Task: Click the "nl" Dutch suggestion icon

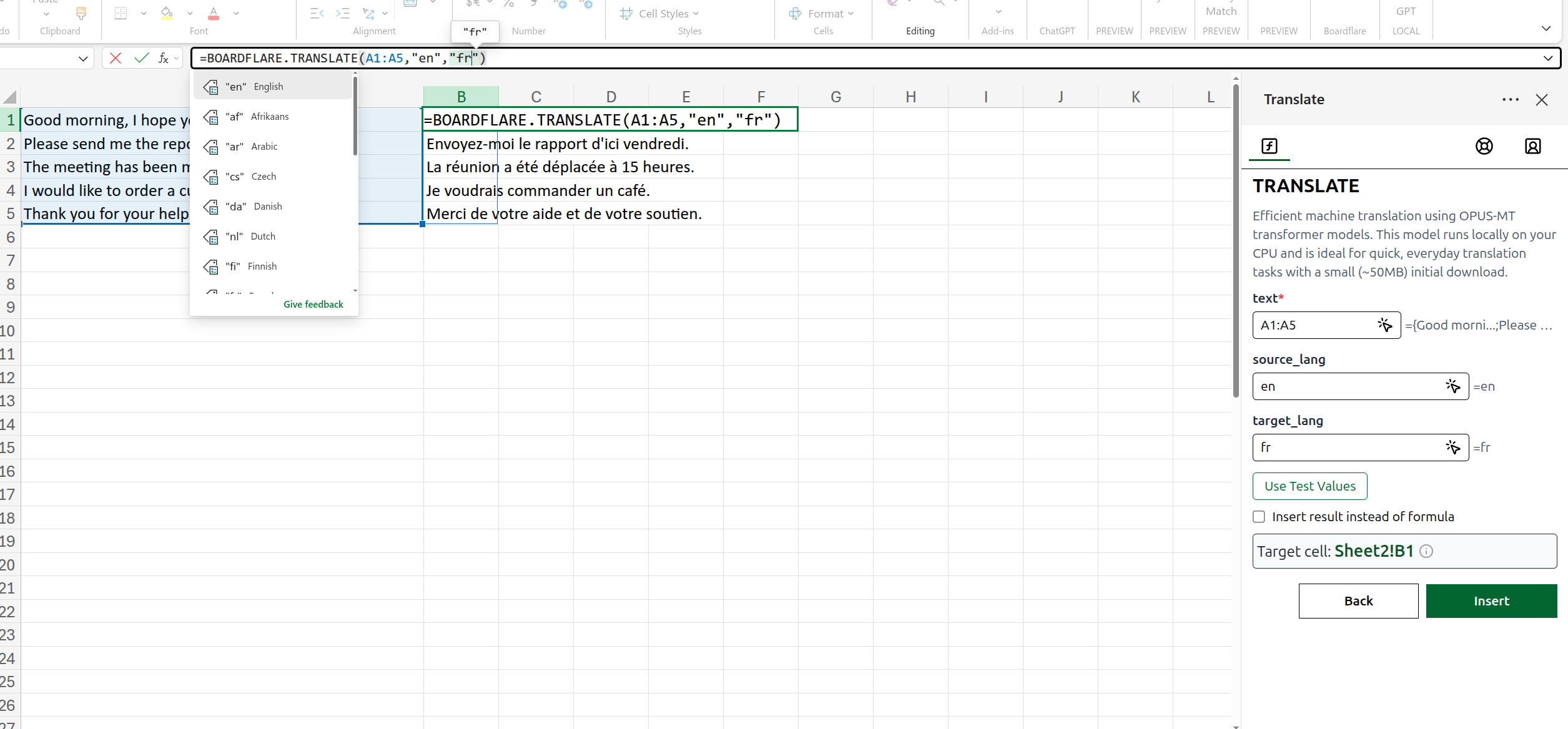Action: 211,237
